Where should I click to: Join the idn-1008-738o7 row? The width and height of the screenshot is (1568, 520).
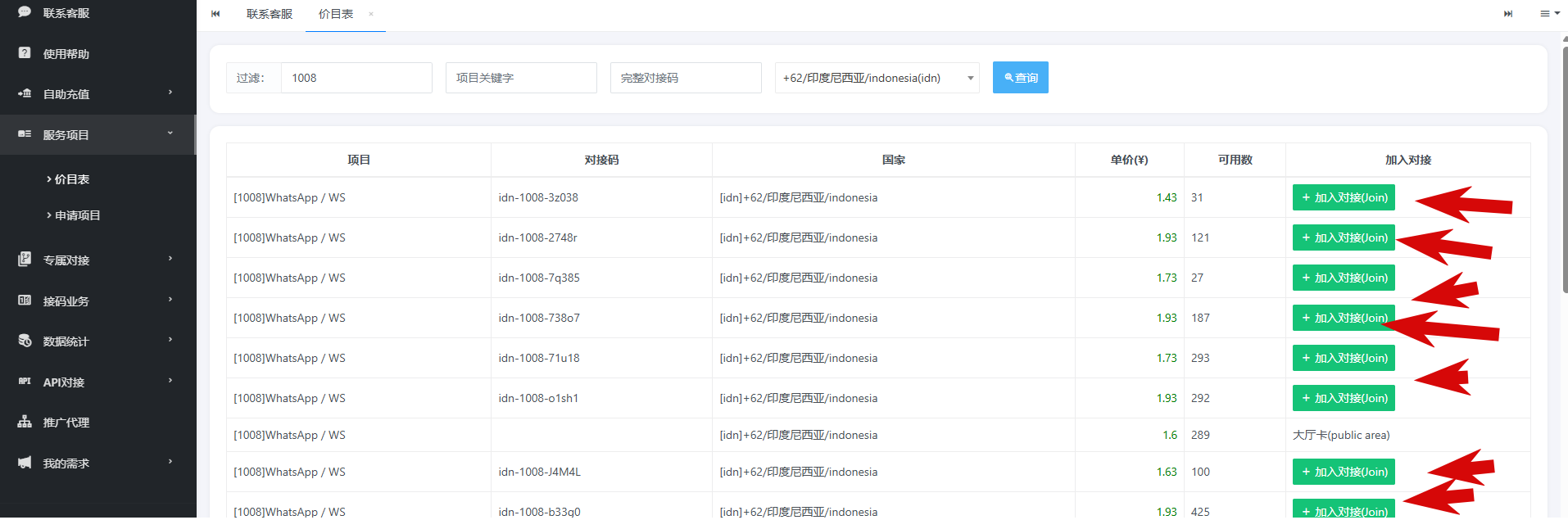coord(1344,318)
